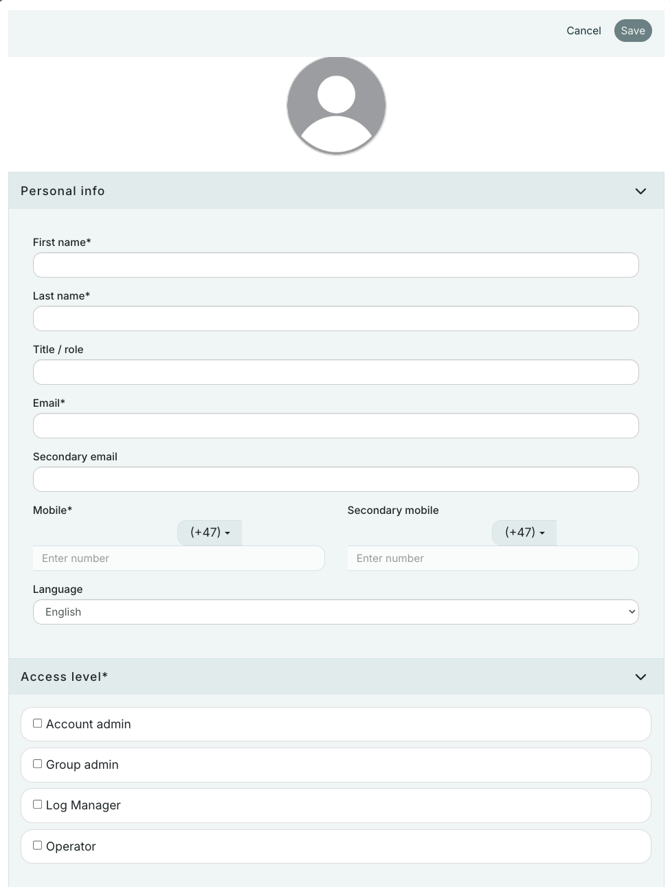Tick the Group admin checkbox
Image resolution: width=670 pixels, height=887 pixels.
[38, 764]
